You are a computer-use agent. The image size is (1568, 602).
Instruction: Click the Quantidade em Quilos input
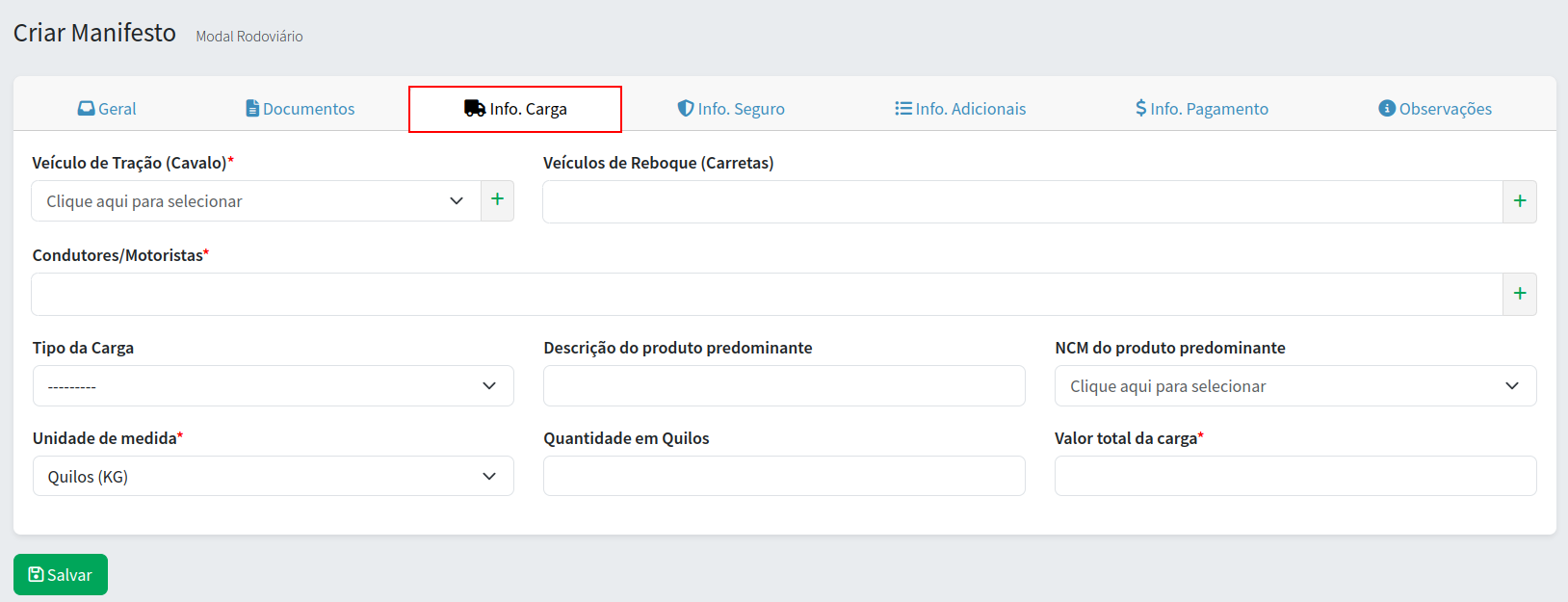[784, 477]
